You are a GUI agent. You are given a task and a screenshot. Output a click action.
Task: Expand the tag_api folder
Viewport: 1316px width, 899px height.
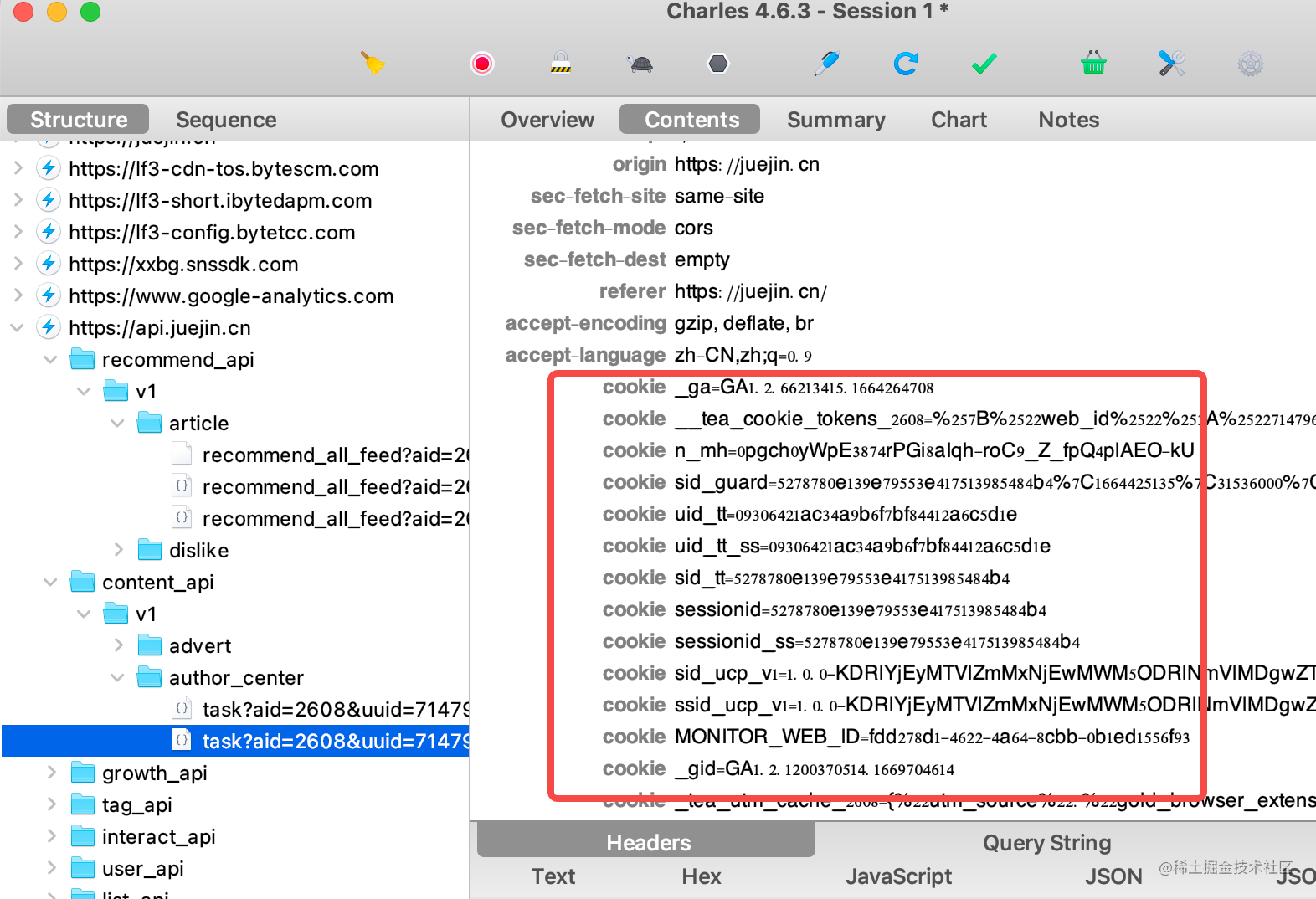pos(52,804)
